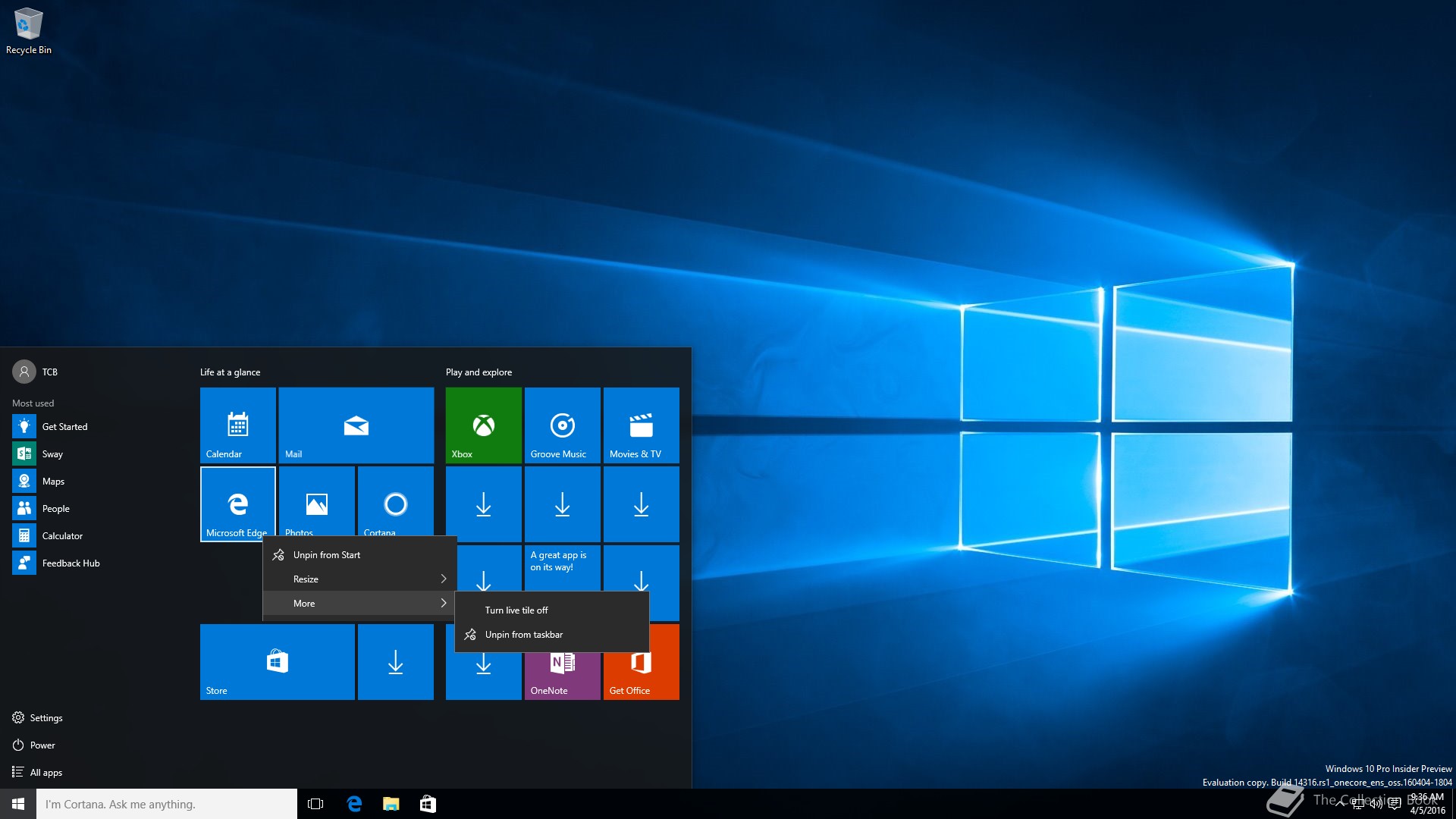Image resolution: width=1456 pixels, height=819 pixels.
Task: Open the OneNote tile
Action: tap(563, 676)
